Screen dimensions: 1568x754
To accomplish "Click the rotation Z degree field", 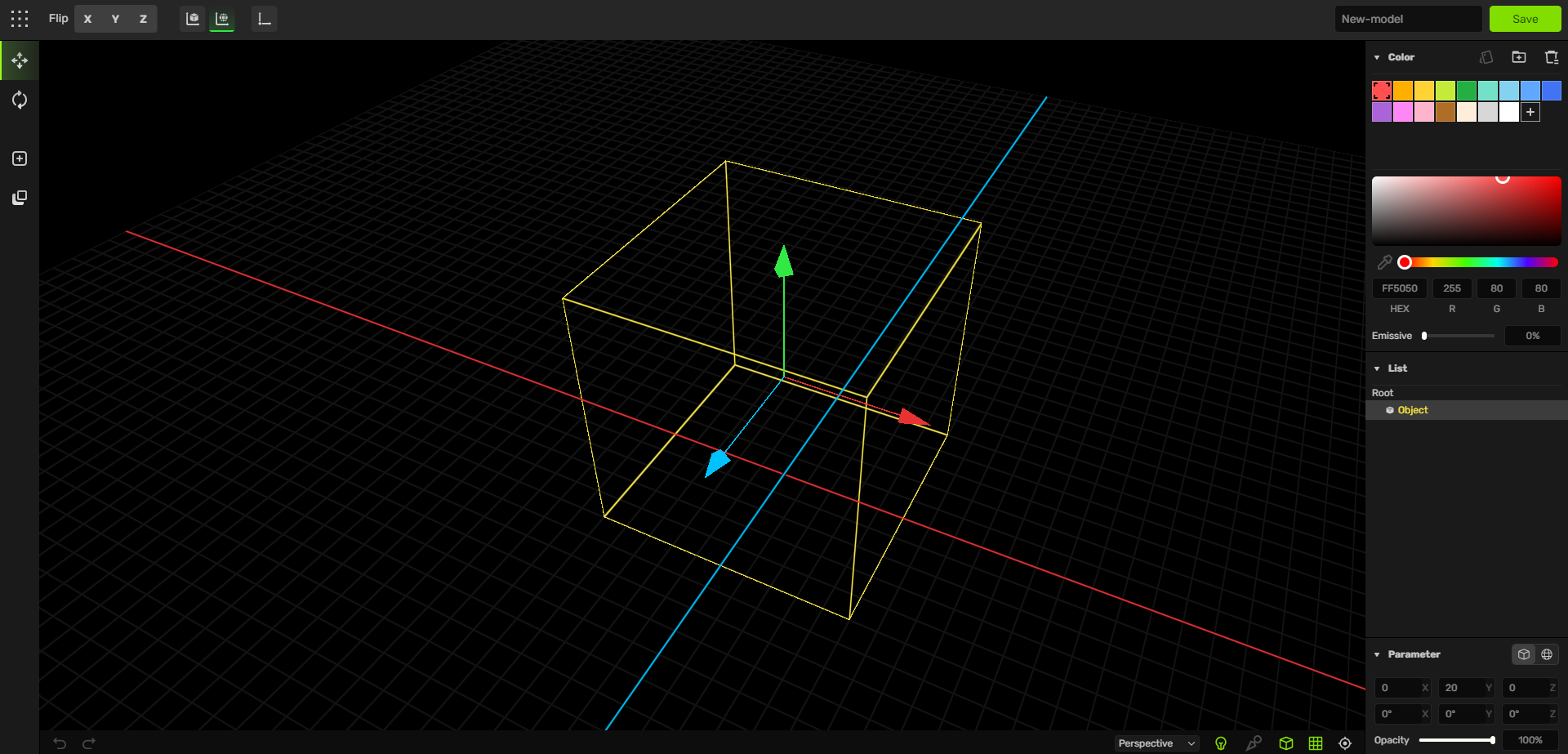I will click(1530, 714).
